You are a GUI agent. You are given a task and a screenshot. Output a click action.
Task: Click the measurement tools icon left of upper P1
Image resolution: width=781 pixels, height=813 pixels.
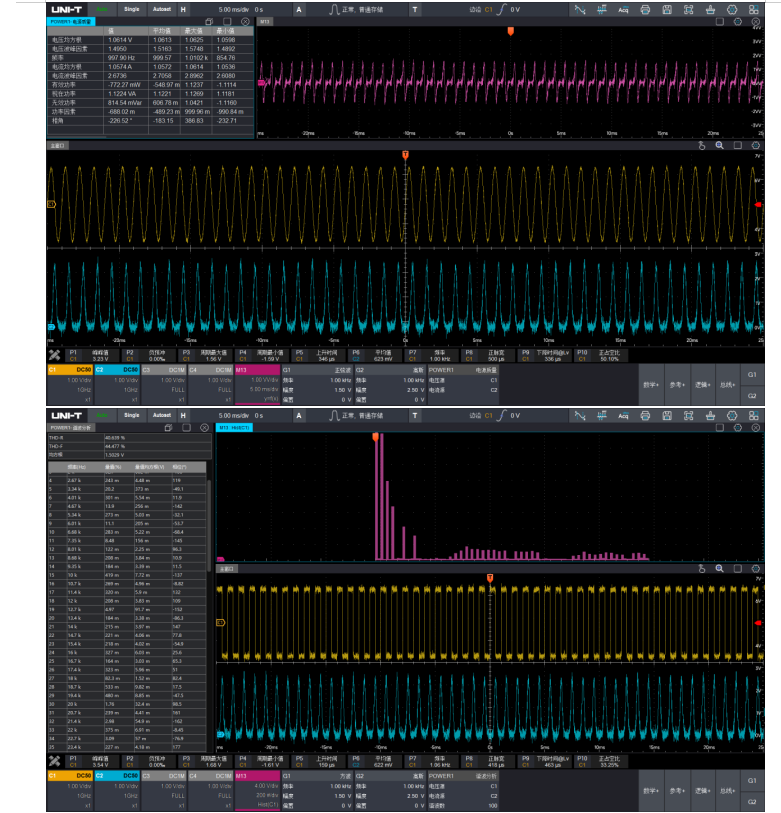tap(54, 354)
